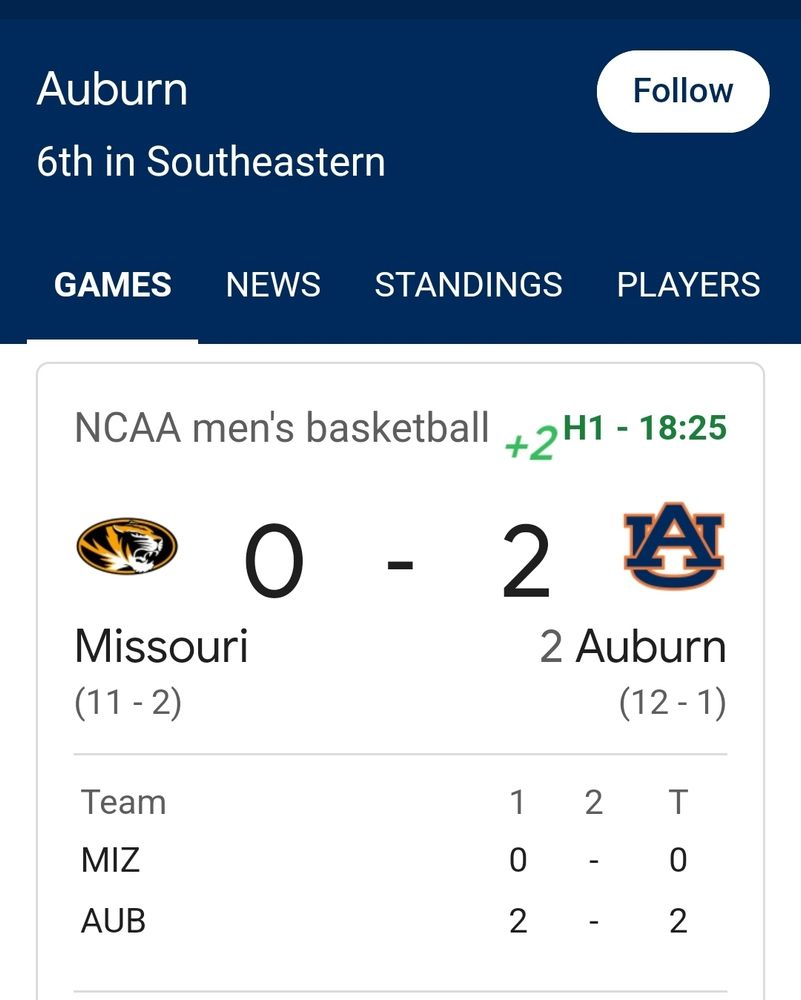Click the Auburn page title in header
The width and height of the screenshot is (801, 1000).
coord(112,90)
